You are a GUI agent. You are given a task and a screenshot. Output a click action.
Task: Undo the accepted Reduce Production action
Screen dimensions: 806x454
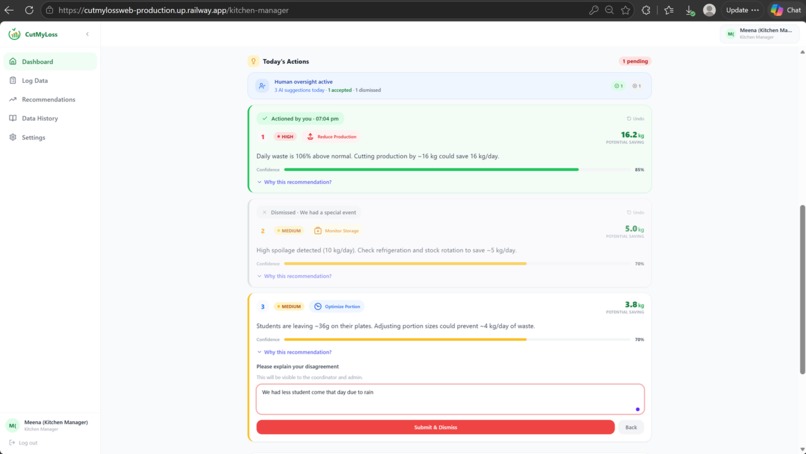point(635,119)
